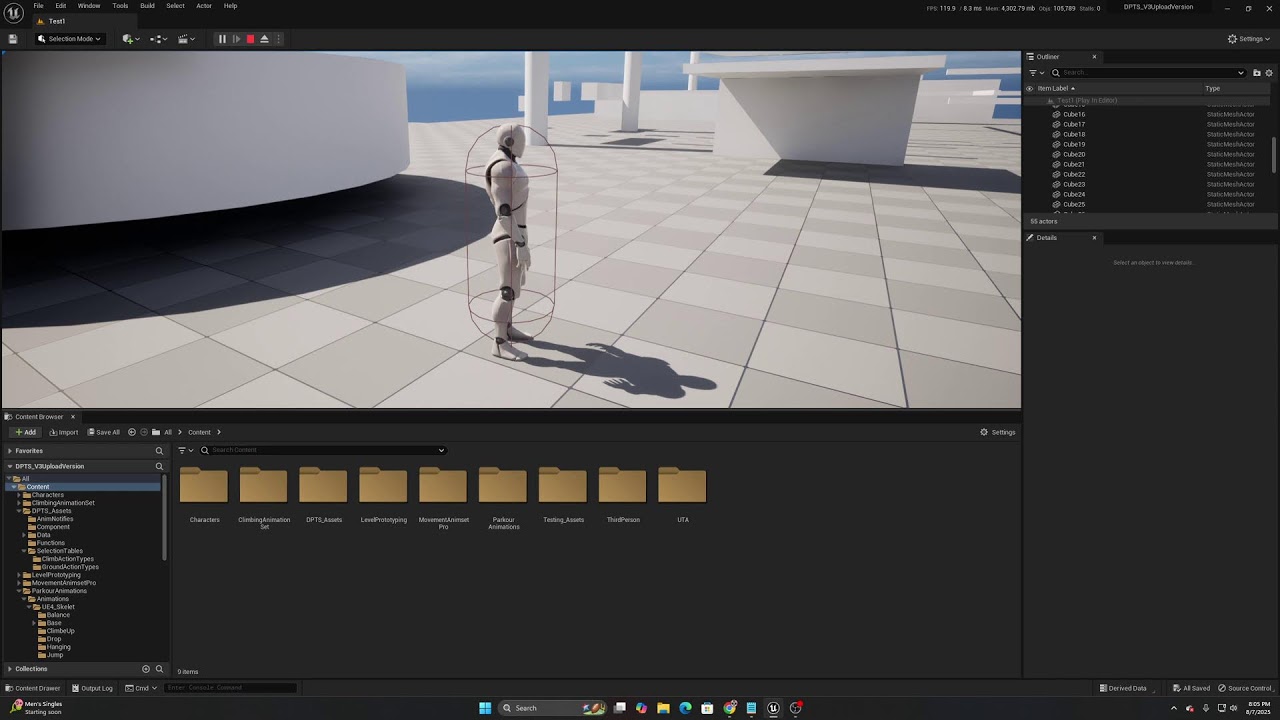The height and width of the screenshot is (720, 1280).
Task: Advance simulation by a single frame
Action: [236, 39]
